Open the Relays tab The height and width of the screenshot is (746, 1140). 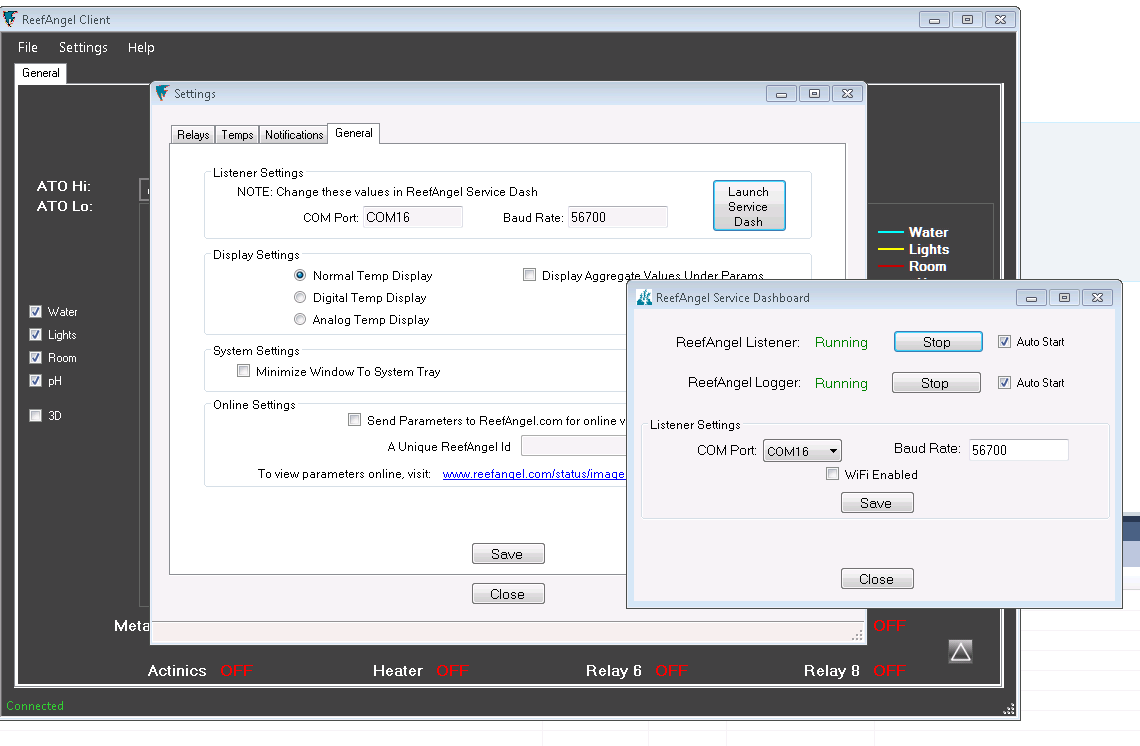point(193,135)
